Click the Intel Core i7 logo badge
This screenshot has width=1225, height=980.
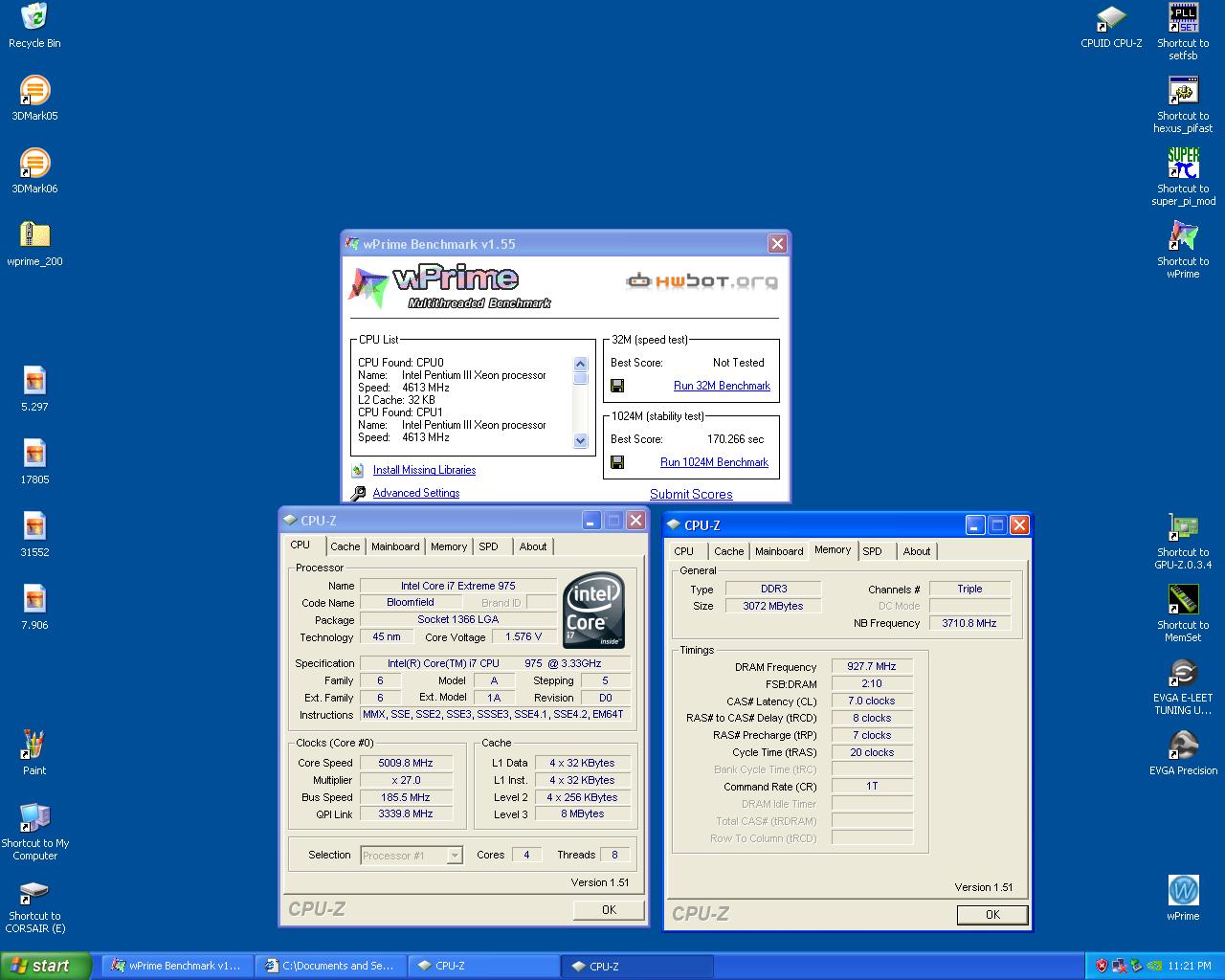tap(594, 611)
